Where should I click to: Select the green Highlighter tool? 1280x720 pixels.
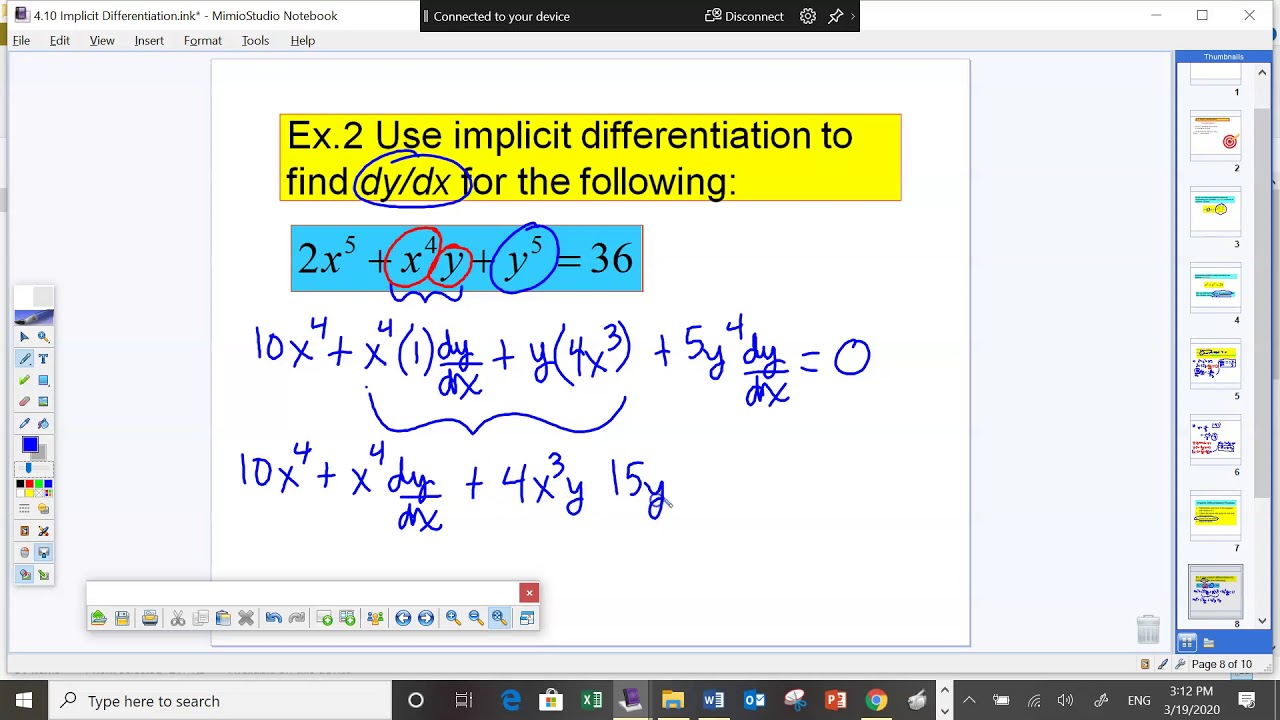pyautogui.click(x=25, y=380)
